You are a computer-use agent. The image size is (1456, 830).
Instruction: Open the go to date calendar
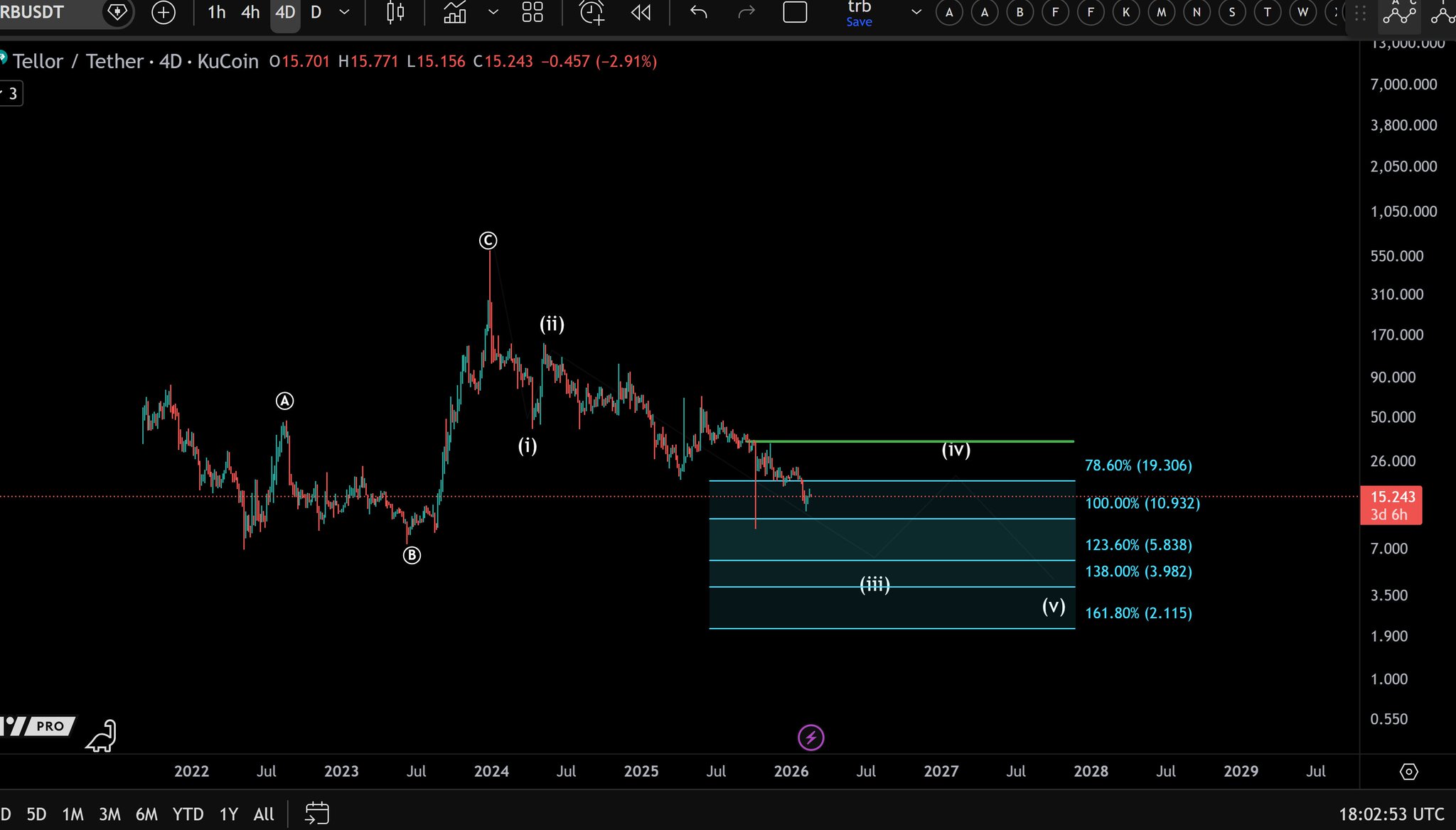click(x=317, y=814)
